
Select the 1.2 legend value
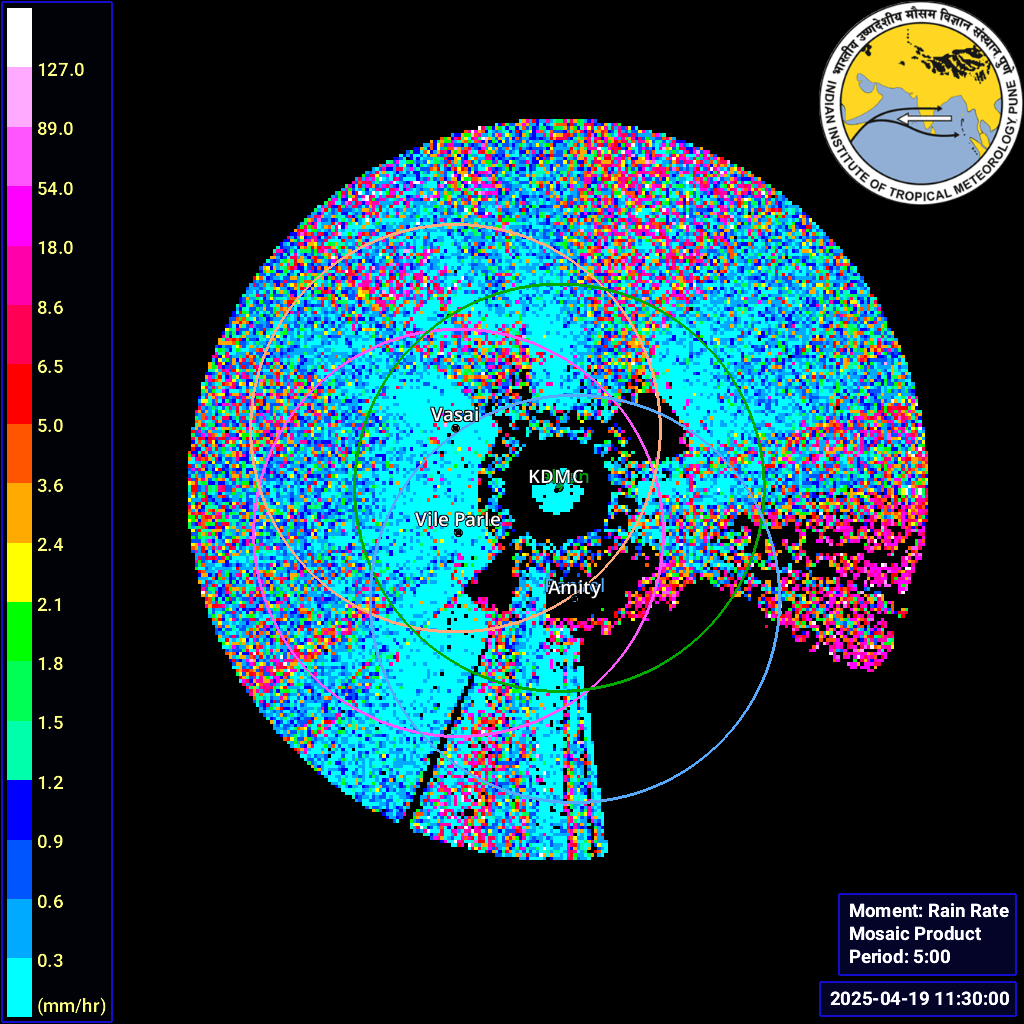tap(50, 782)
